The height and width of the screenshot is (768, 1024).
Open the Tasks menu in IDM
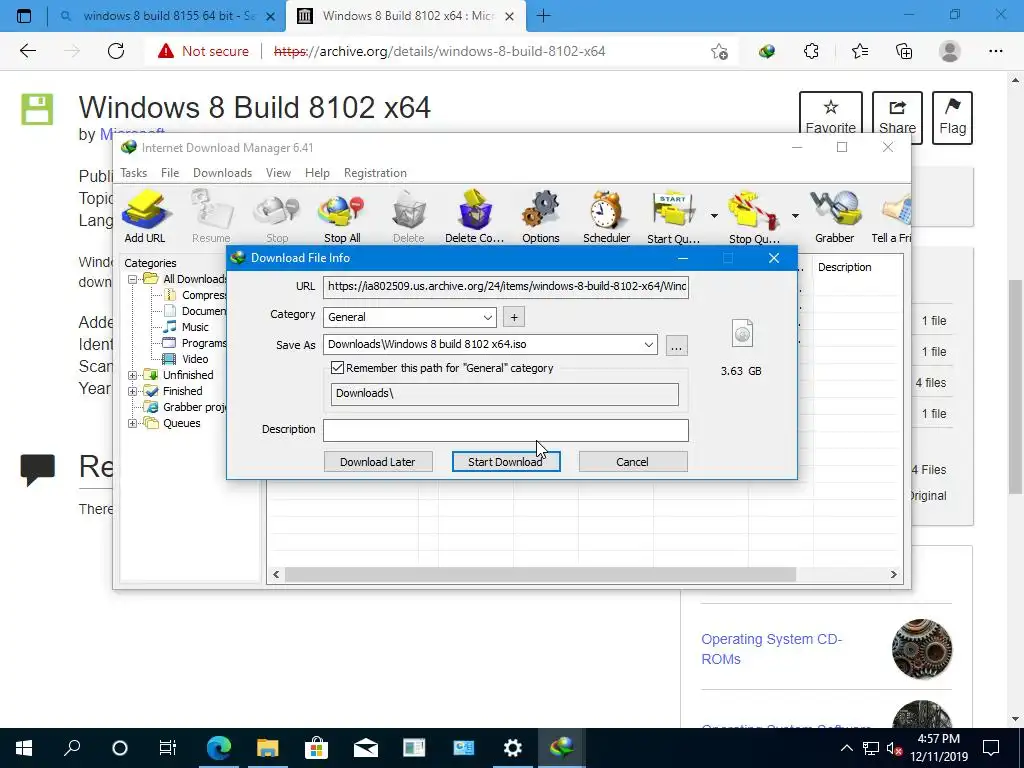(133, 173)
